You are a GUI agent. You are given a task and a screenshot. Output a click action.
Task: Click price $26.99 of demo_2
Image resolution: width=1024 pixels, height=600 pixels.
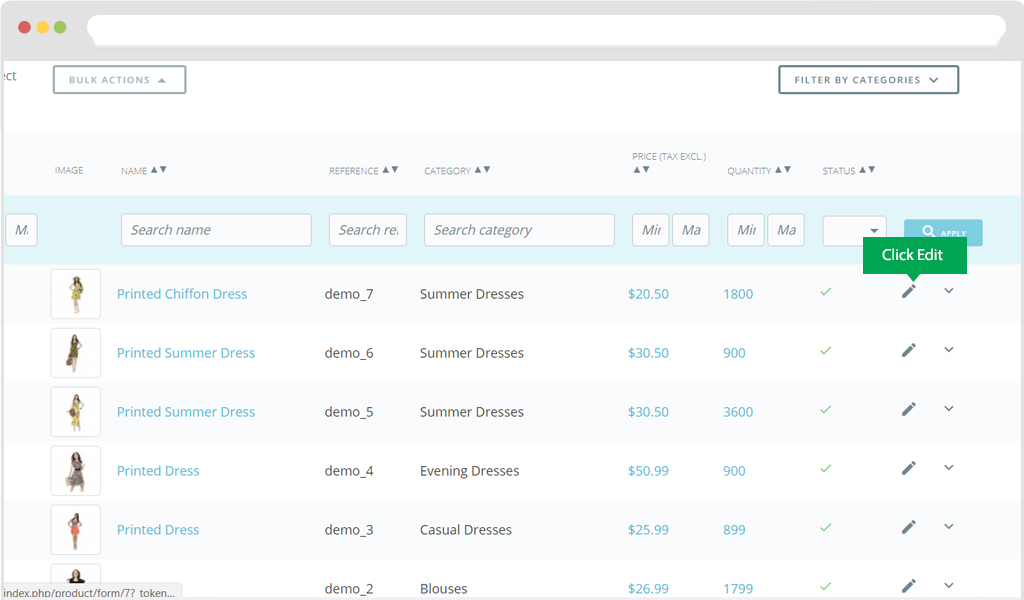(648, 588)
